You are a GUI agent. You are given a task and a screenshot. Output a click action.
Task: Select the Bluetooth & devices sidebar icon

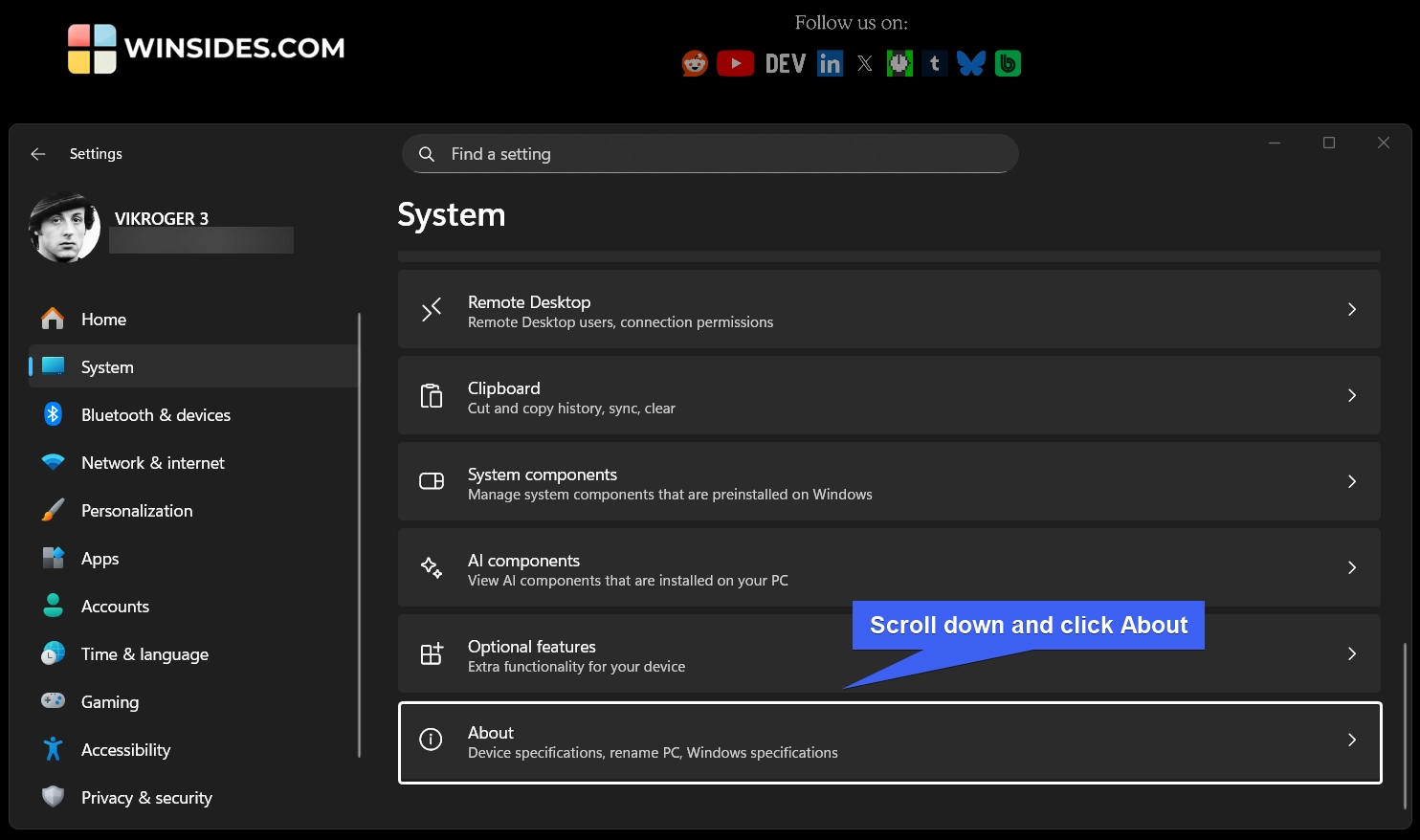[x=53, y=414]
